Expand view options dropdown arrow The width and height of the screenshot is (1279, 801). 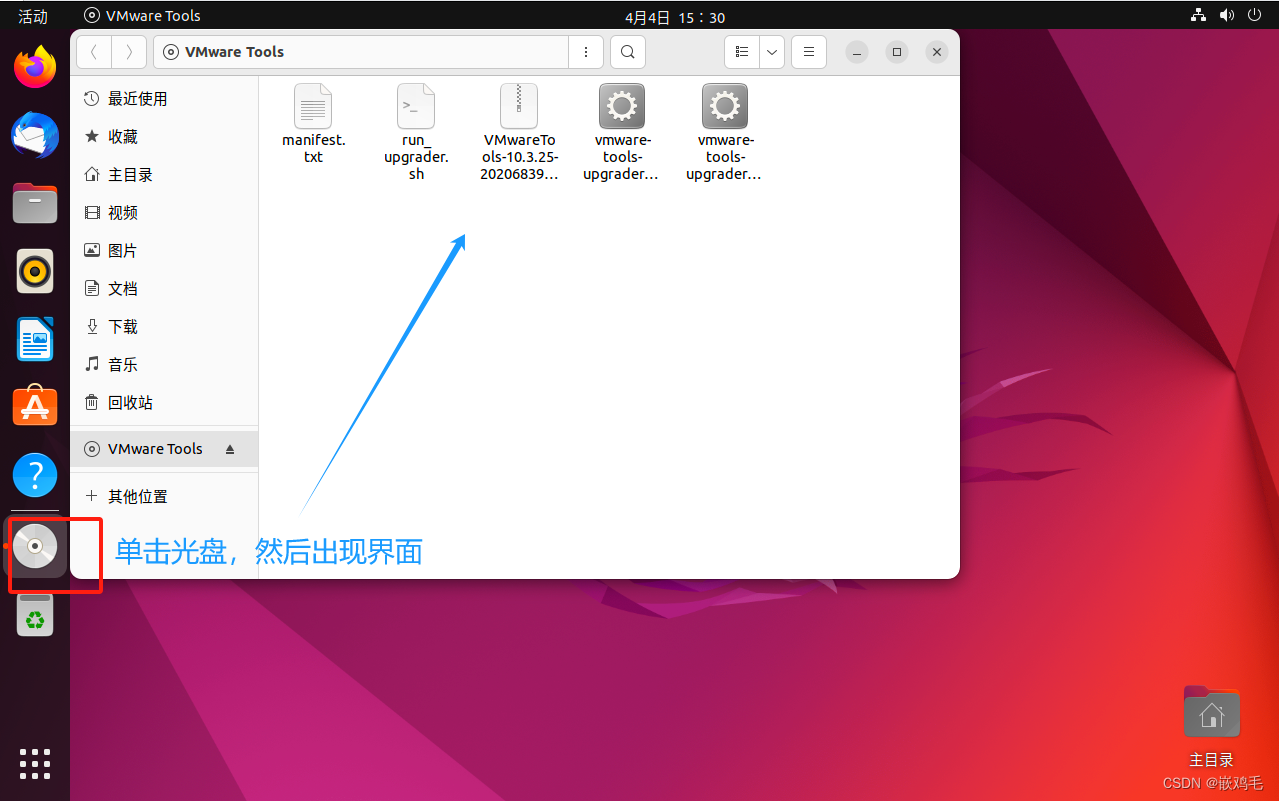click(x=772, y=52)
